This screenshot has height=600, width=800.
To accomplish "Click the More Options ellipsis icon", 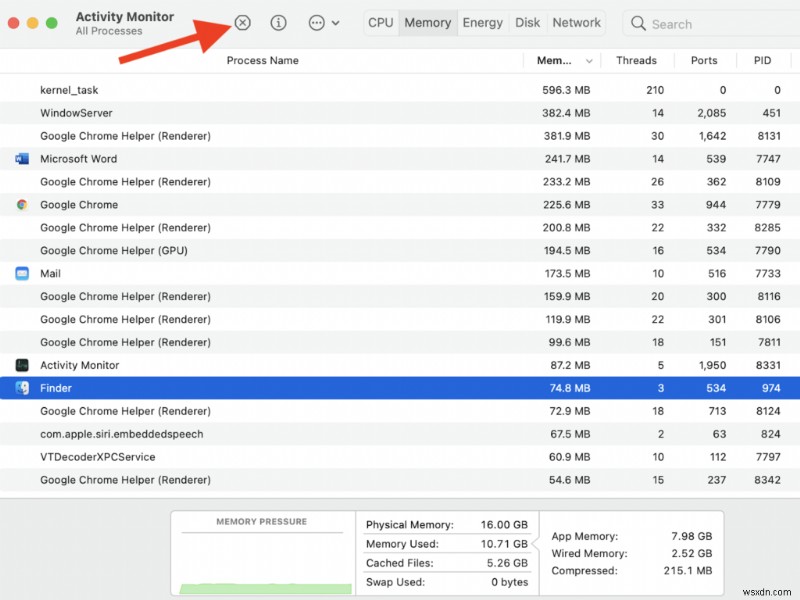I will click(x=318, y=22).
